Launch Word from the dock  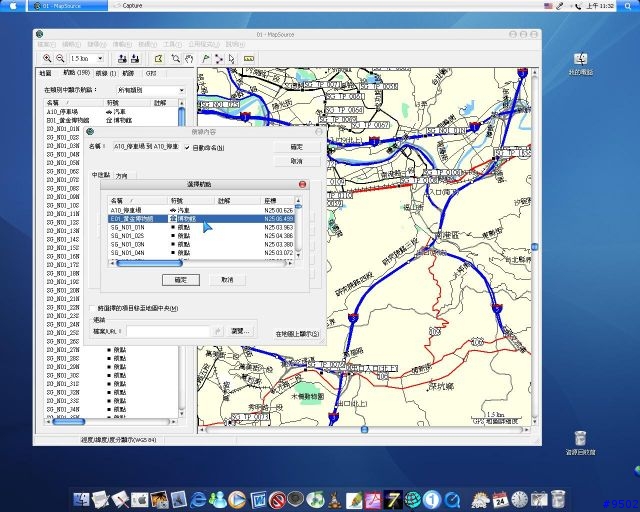pyautogui.click(x=258, y=499)
